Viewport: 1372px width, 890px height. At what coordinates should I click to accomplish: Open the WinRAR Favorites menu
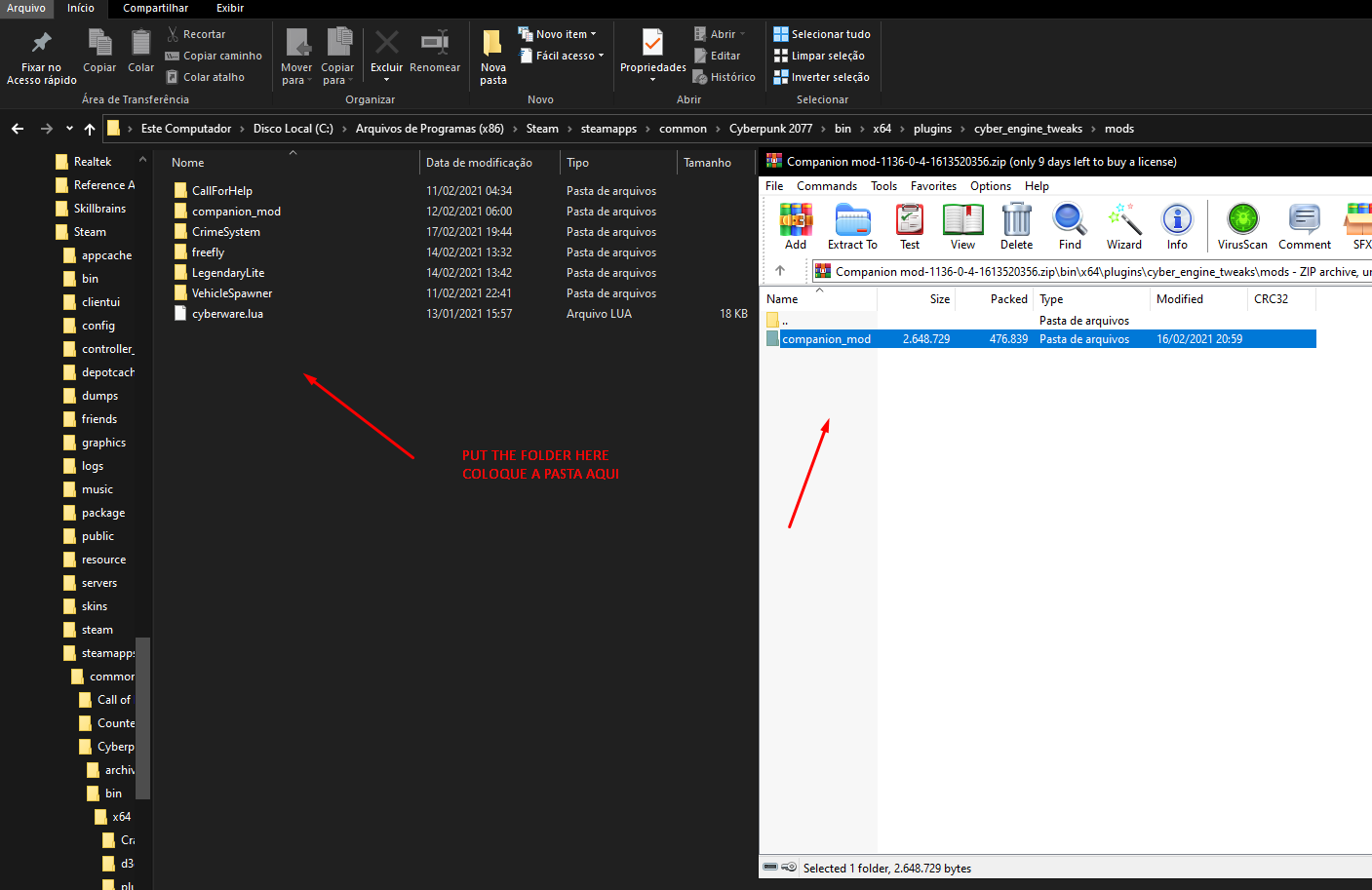pos(934,186)
